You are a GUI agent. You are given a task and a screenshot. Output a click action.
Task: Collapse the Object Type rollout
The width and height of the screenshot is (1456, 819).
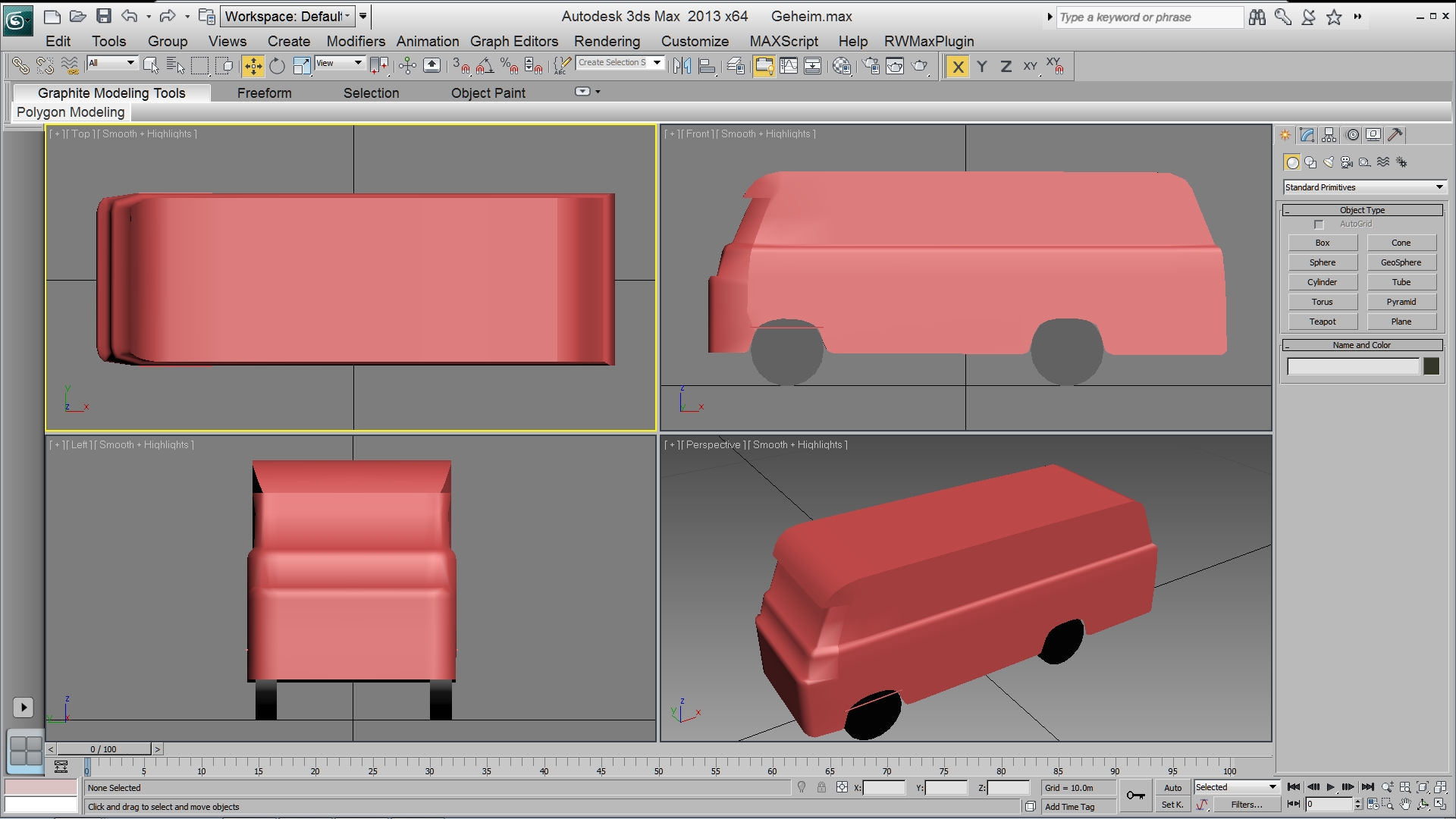click(1362, 210)
